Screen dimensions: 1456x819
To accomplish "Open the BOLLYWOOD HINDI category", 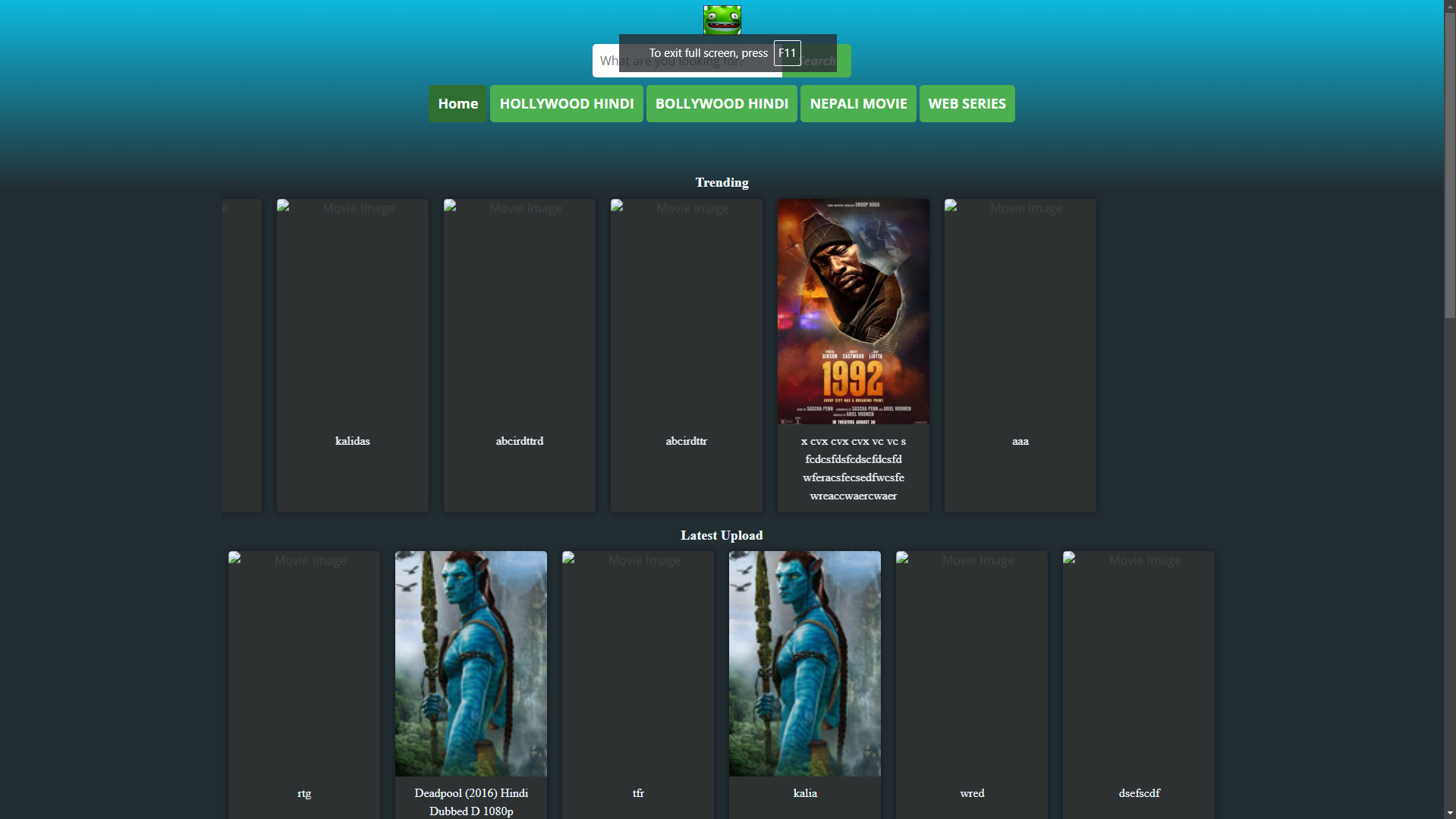I will click(x=721, y=104).
